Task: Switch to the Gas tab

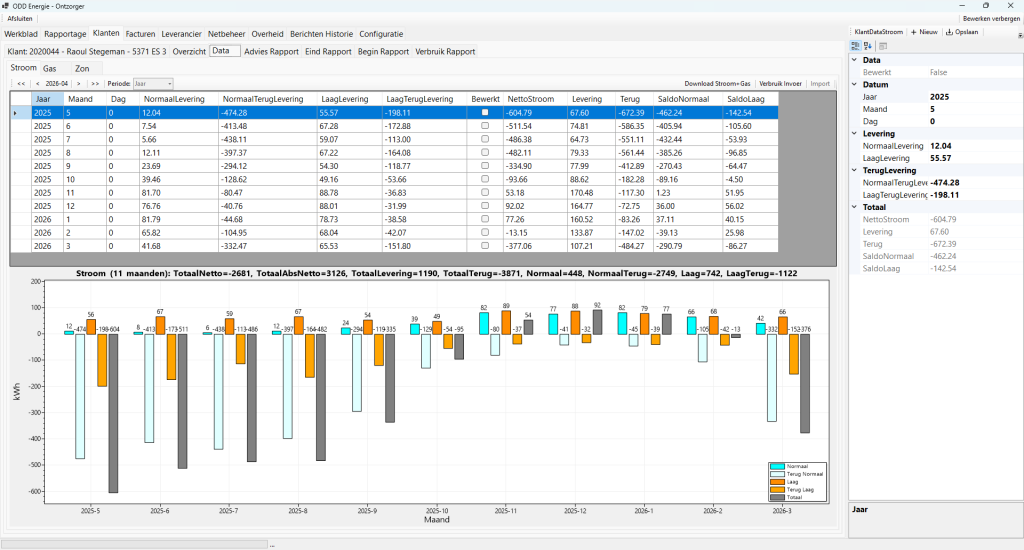Action: [x=50, y=69]
